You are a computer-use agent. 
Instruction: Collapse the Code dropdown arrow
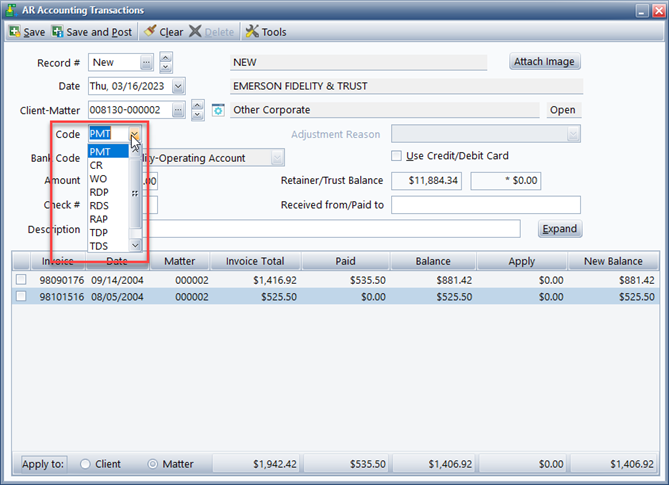click(x=135, y=134)
